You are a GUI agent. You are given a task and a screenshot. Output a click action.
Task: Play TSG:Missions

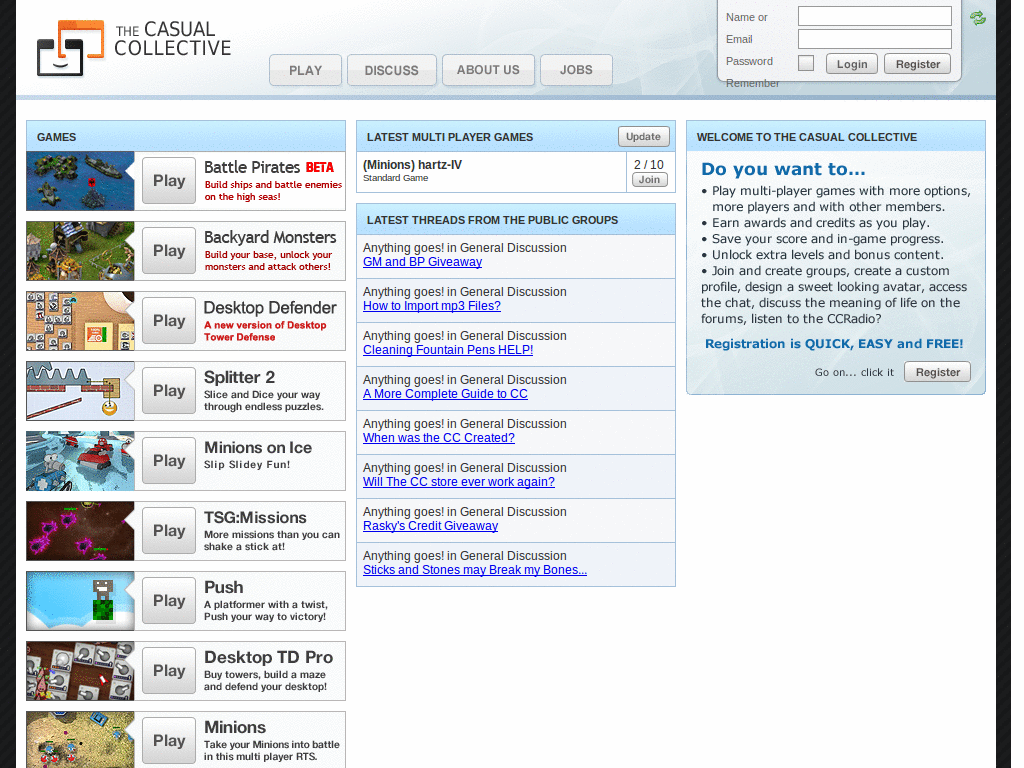tap(169, 530)
